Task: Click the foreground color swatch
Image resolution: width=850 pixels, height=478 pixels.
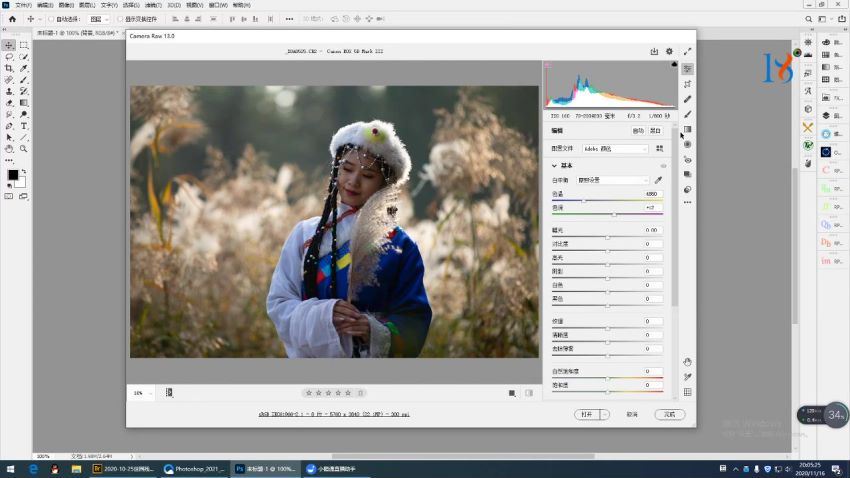Action: tap(12, 175)
